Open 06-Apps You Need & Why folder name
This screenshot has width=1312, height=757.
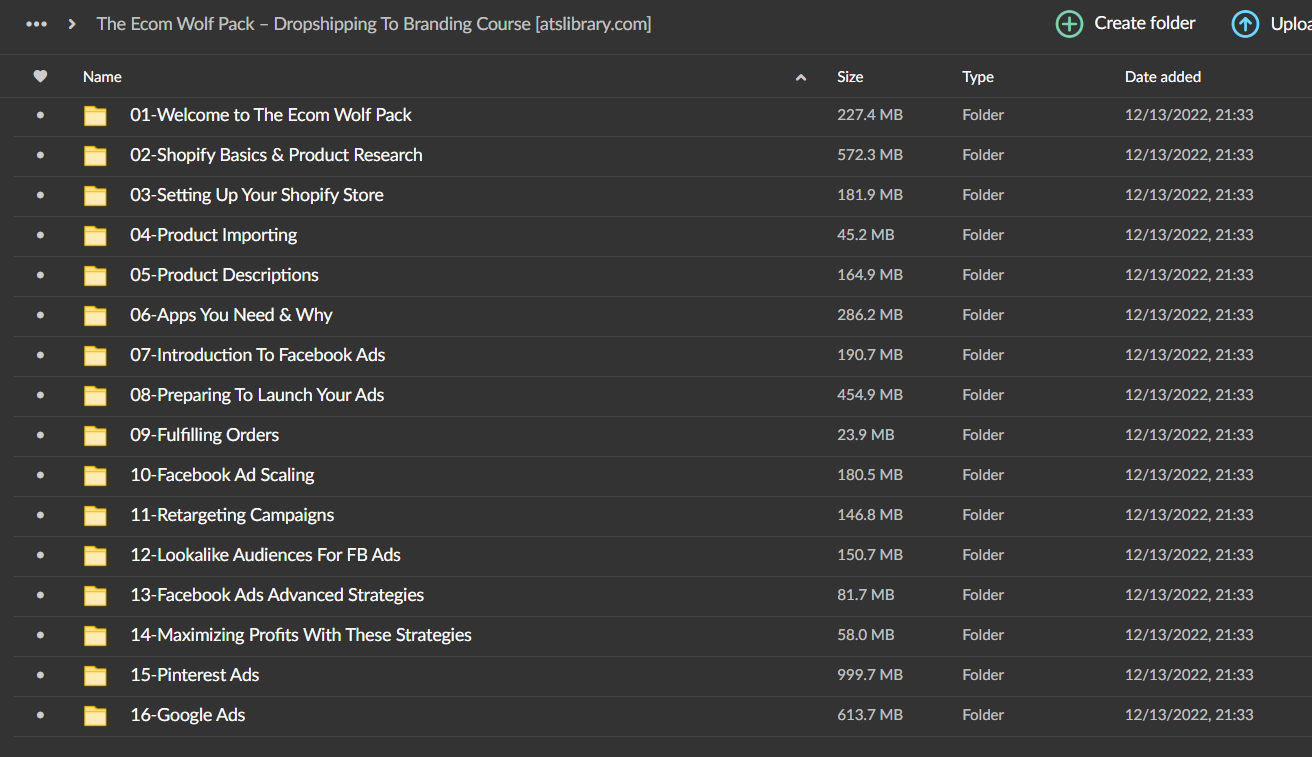(x=231, y=315)
